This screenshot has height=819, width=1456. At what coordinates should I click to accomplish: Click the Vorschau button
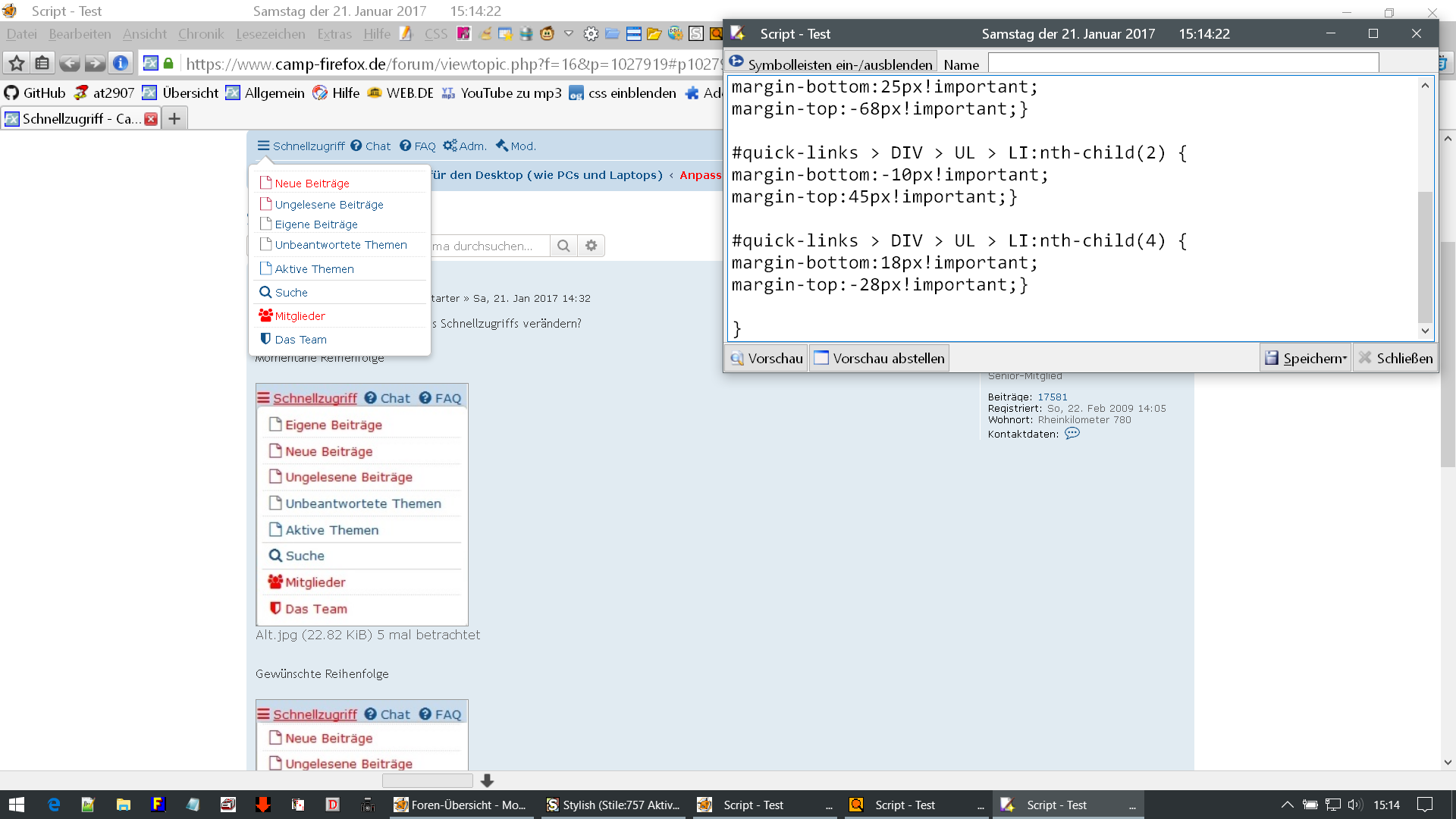pos(767,358)
